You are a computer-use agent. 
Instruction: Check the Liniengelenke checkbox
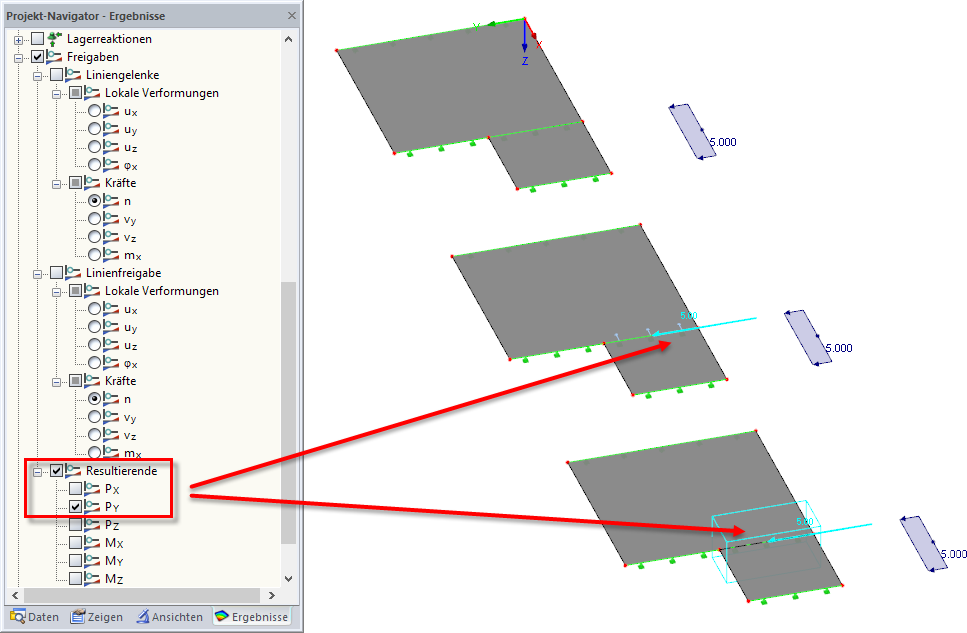tap(57, 75)
